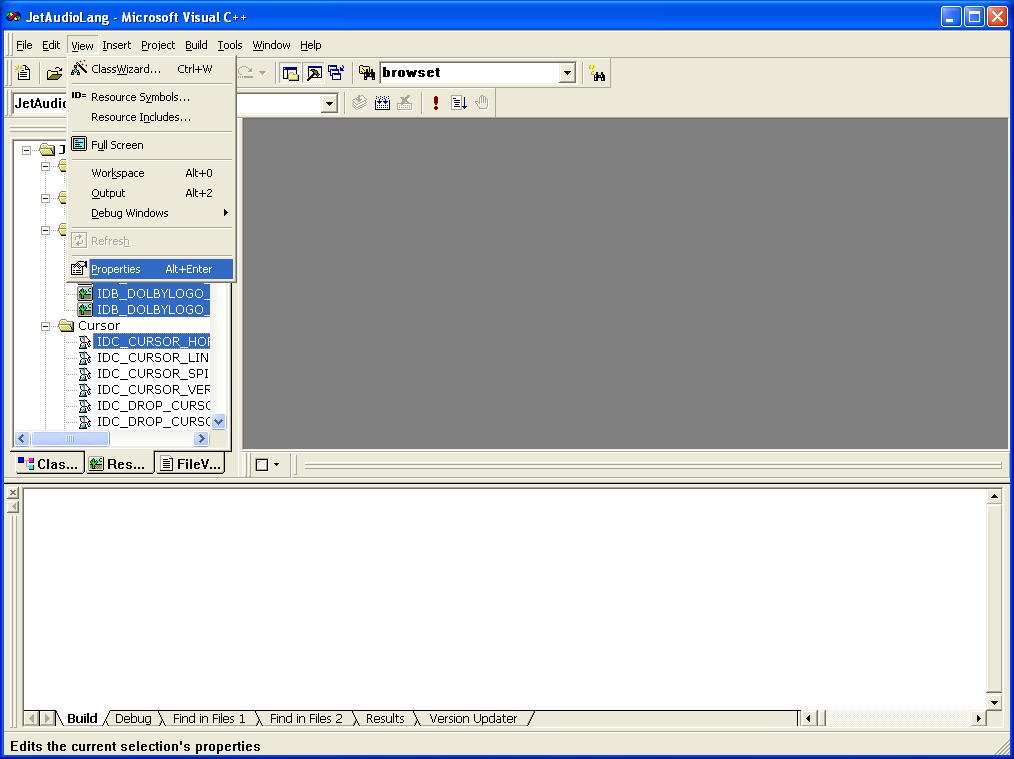Click the ClassWizard icon in View menu
This screenshot has width=1014, height=759.
(x=79, y=68)
